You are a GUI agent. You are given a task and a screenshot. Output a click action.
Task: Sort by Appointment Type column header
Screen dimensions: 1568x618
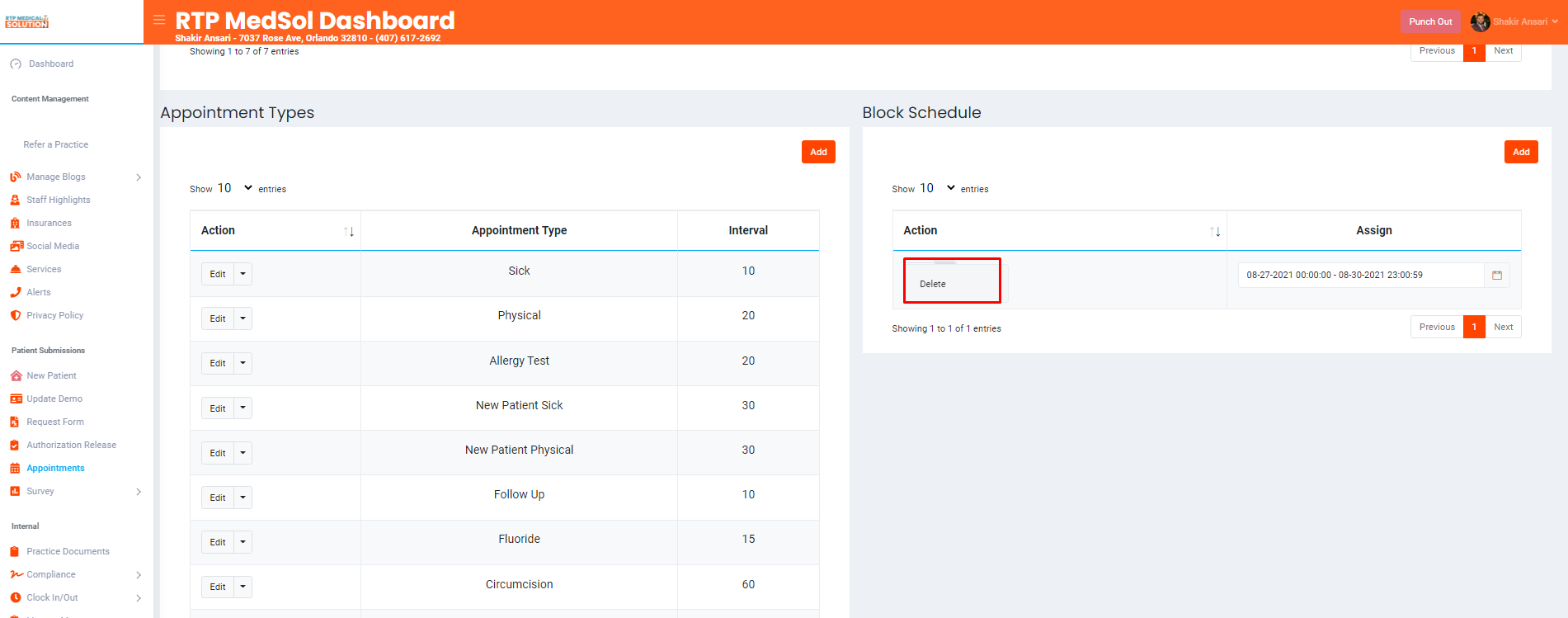pos(520,230)
